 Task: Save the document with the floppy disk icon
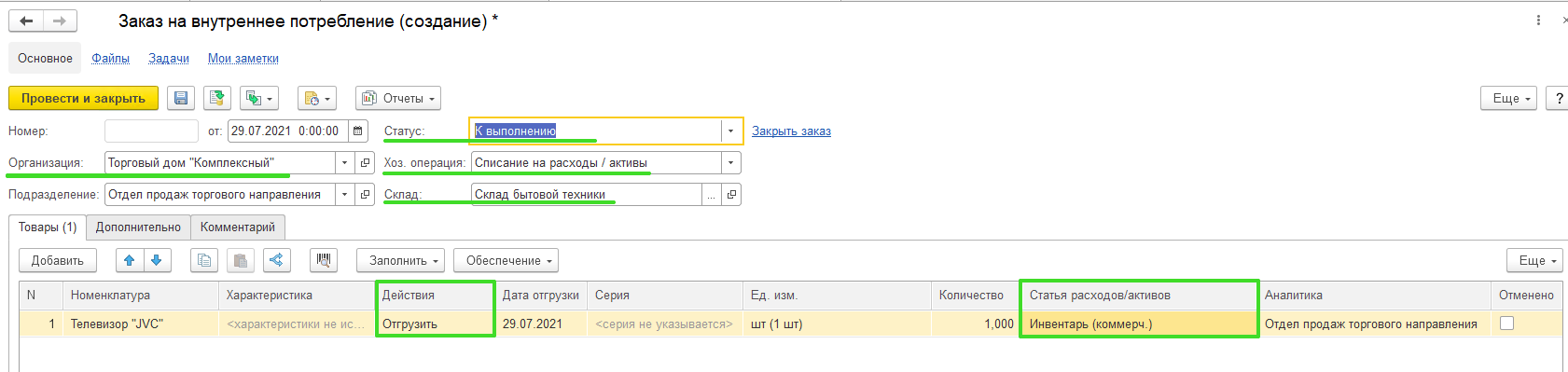click(181, 98)
